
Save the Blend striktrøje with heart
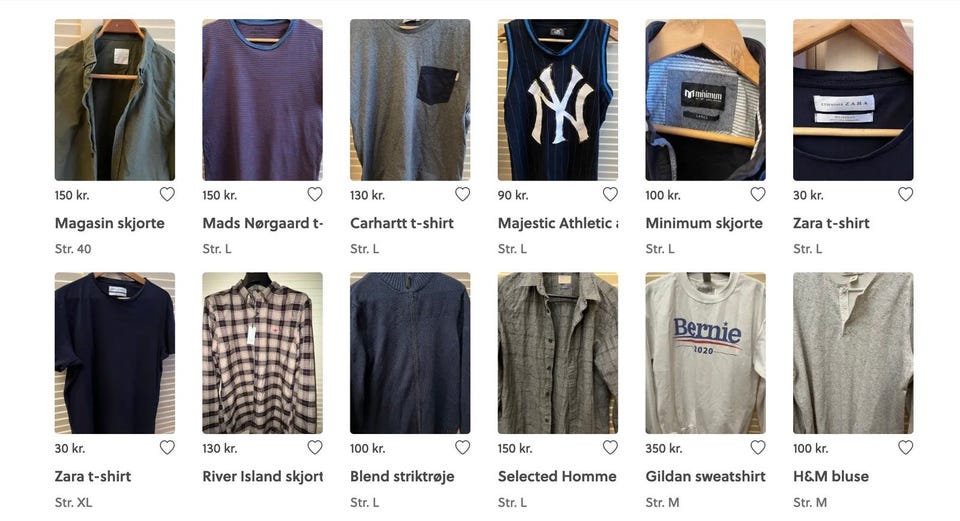[462, 448]
